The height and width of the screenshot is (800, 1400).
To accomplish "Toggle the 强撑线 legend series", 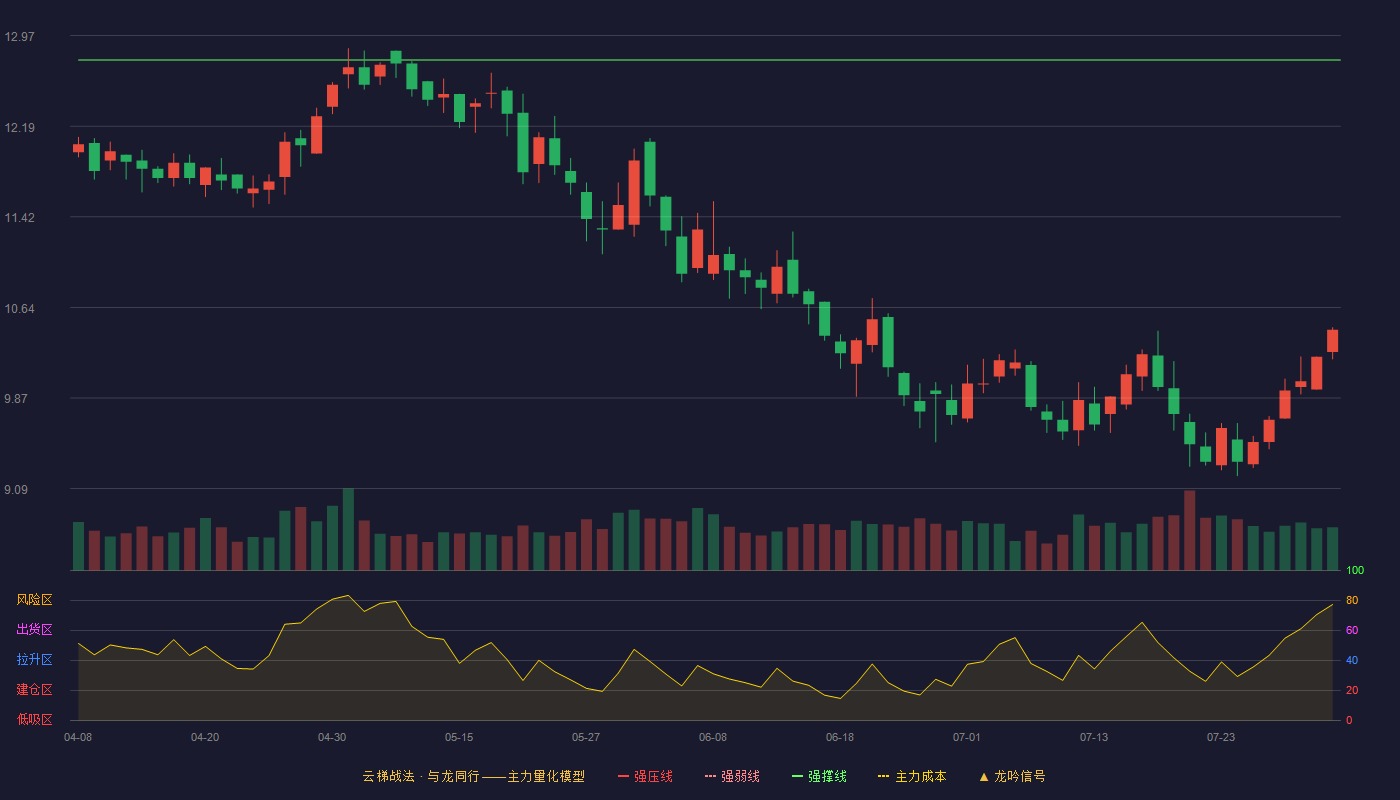I will (x=819, y=776).
